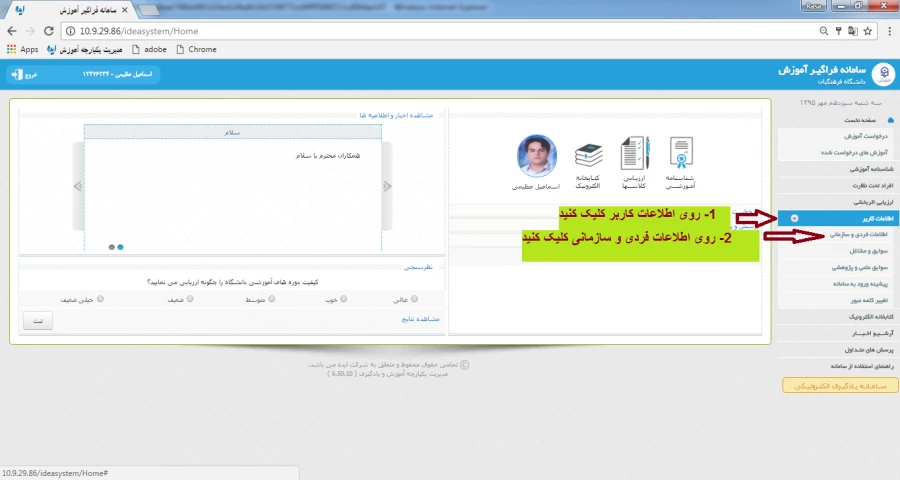
Task: Click the مشاهده نتایج results link
Action: [420, 319]
